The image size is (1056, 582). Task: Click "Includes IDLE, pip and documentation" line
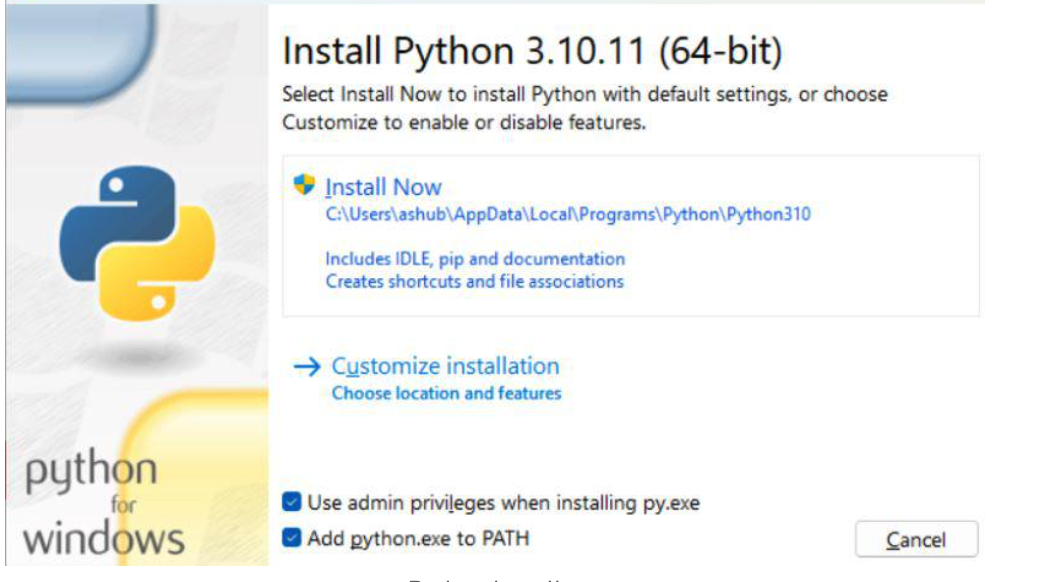(x=475, y=259)
